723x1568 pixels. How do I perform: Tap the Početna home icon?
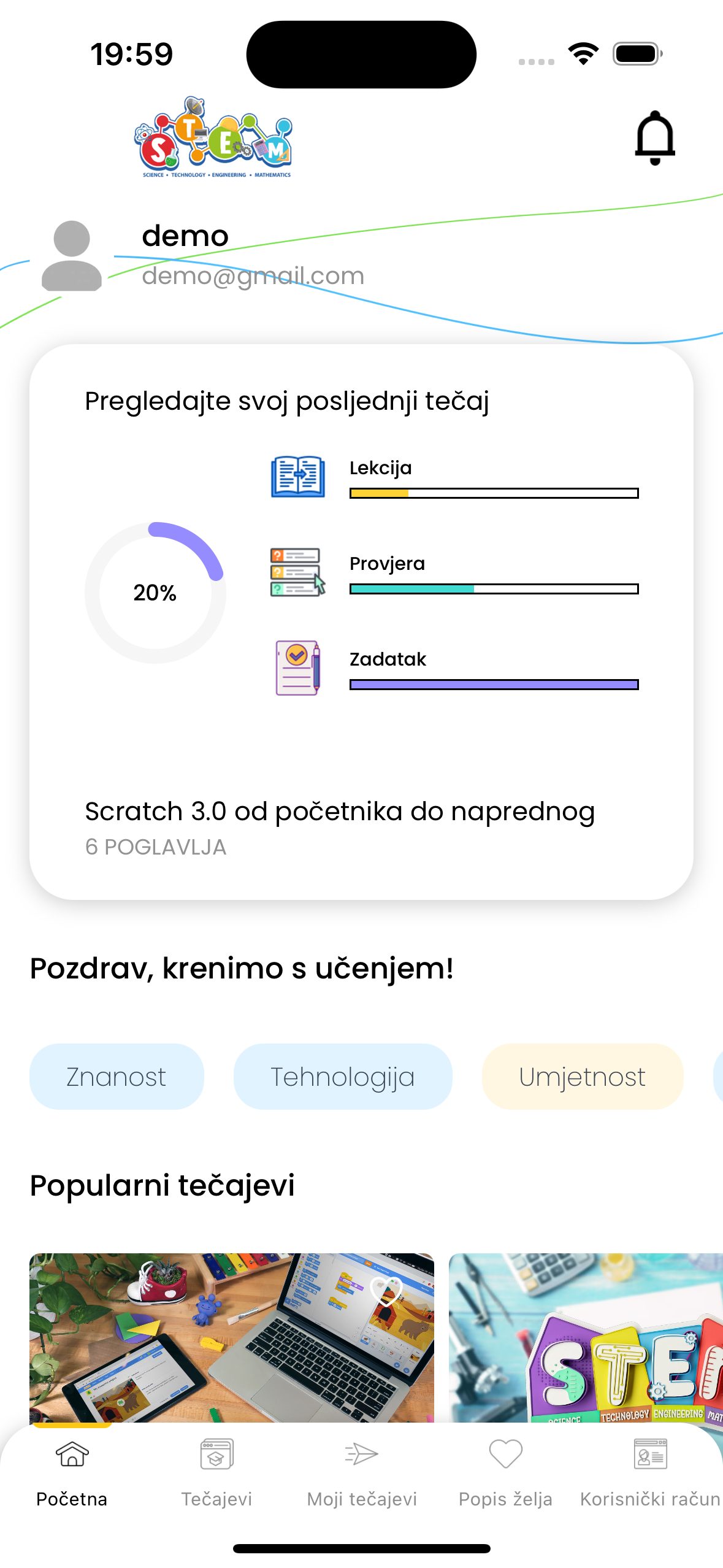[x=72, y=1454]
